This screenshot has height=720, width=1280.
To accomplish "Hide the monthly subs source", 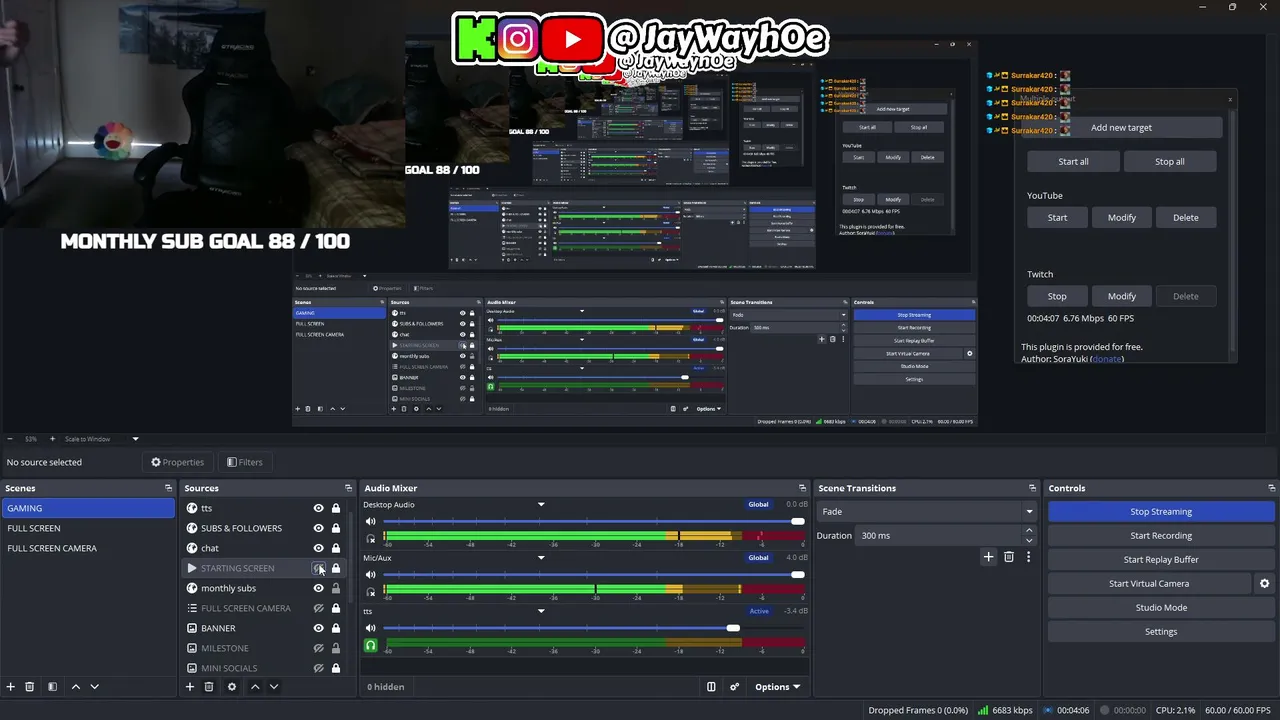I will (x=319, y=588).
